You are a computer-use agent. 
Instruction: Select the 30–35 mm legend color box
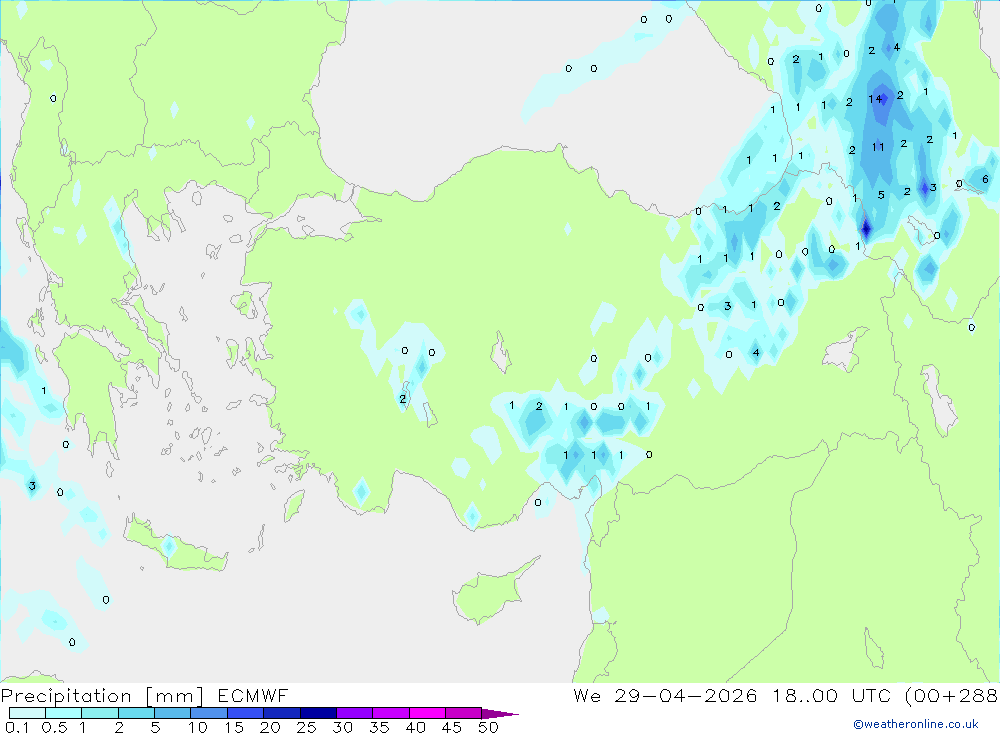point(355,713)
